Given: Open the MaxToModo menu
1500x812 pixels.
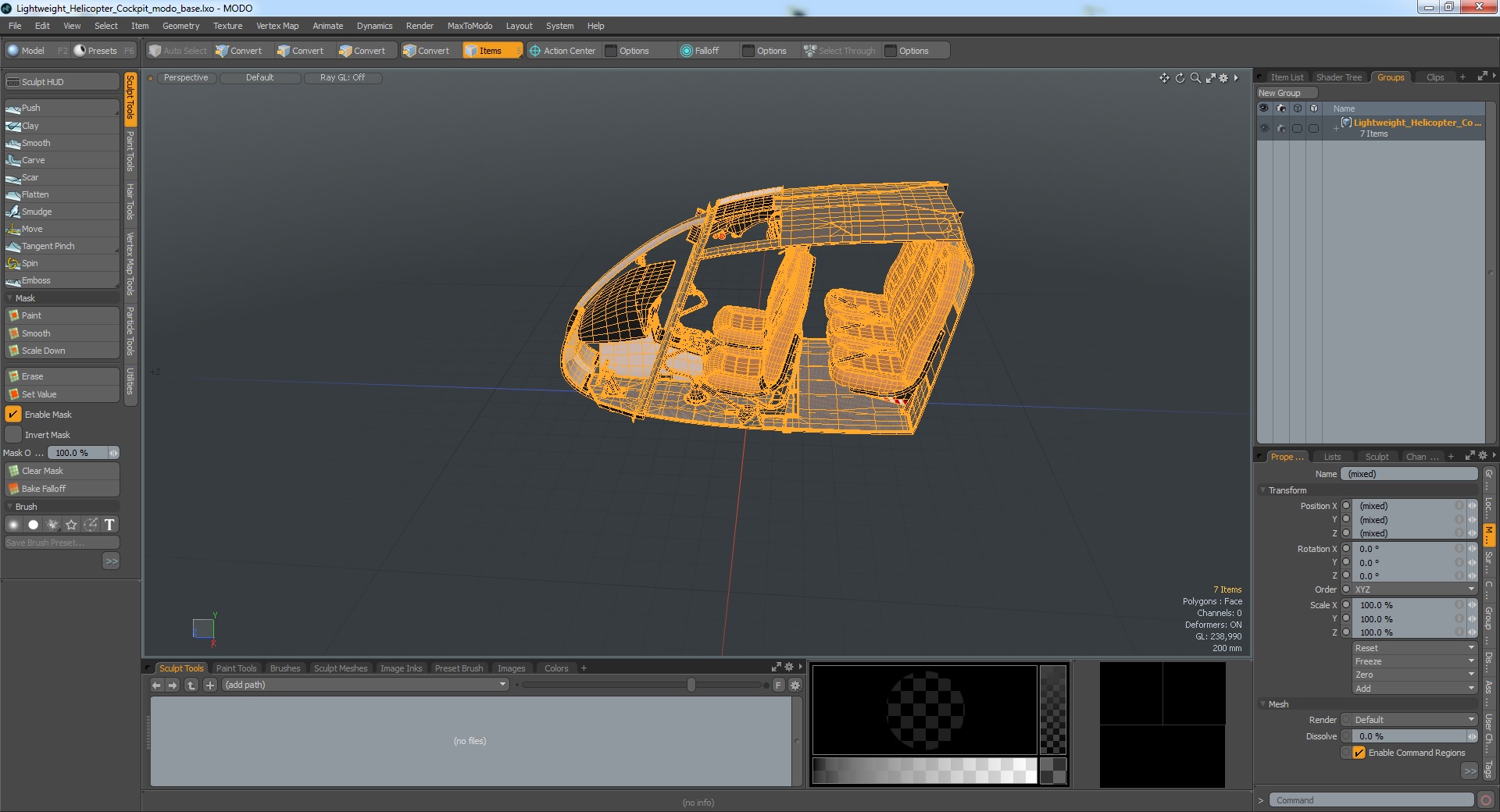Looking at the screenshot, I should (470, 26).
